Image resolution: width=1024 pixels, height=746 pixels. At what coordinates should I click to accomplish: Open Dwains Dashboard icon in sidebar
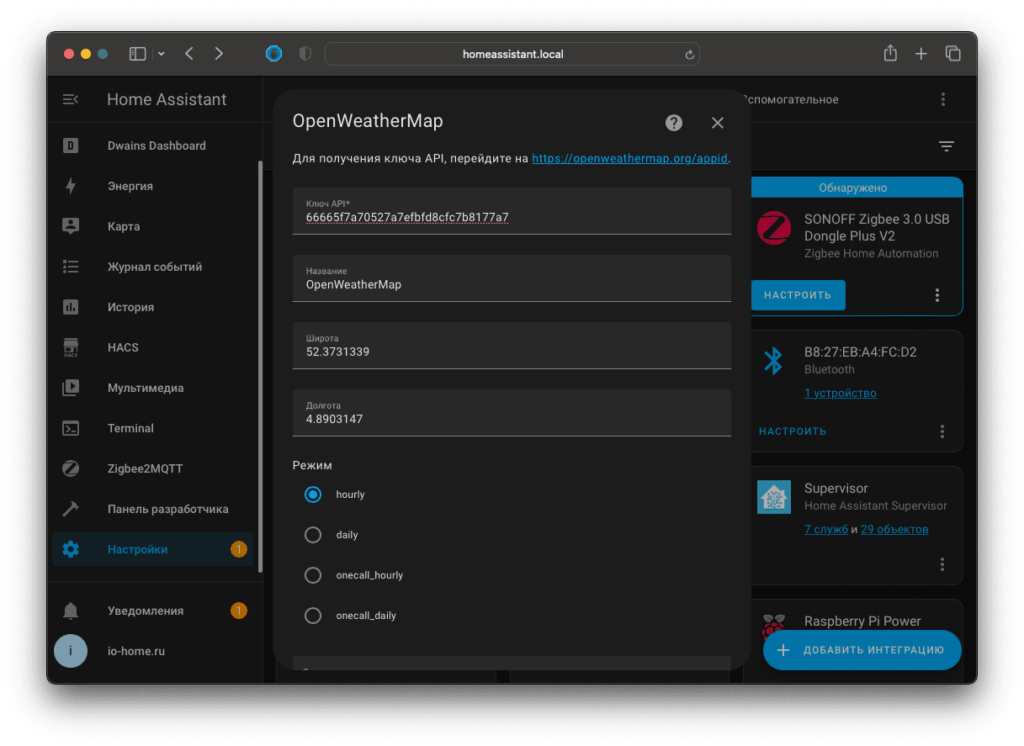click(x=71, y=146)
